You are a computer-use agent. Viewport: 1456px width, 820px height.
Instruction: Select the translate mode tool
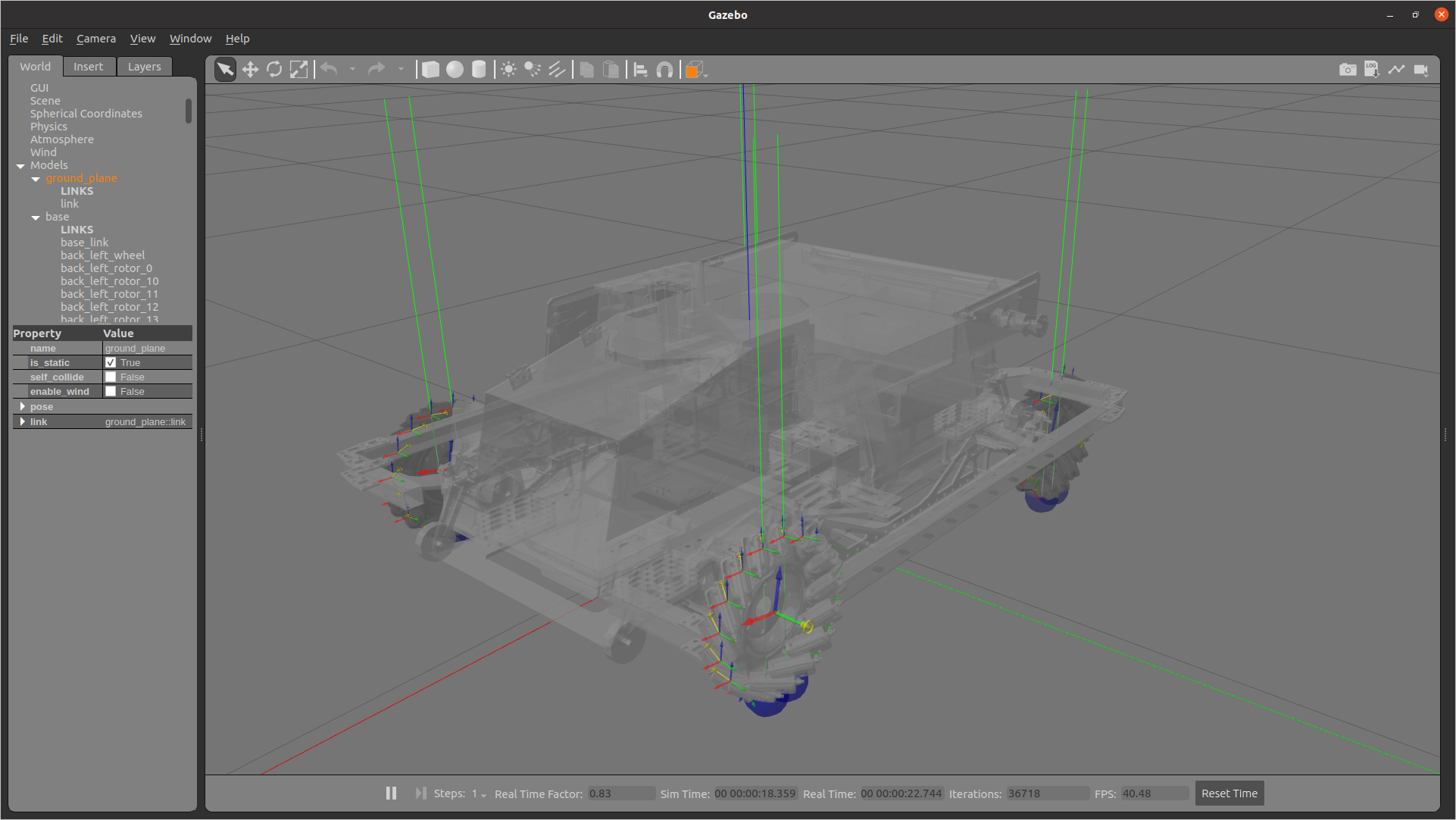[250, 70]
